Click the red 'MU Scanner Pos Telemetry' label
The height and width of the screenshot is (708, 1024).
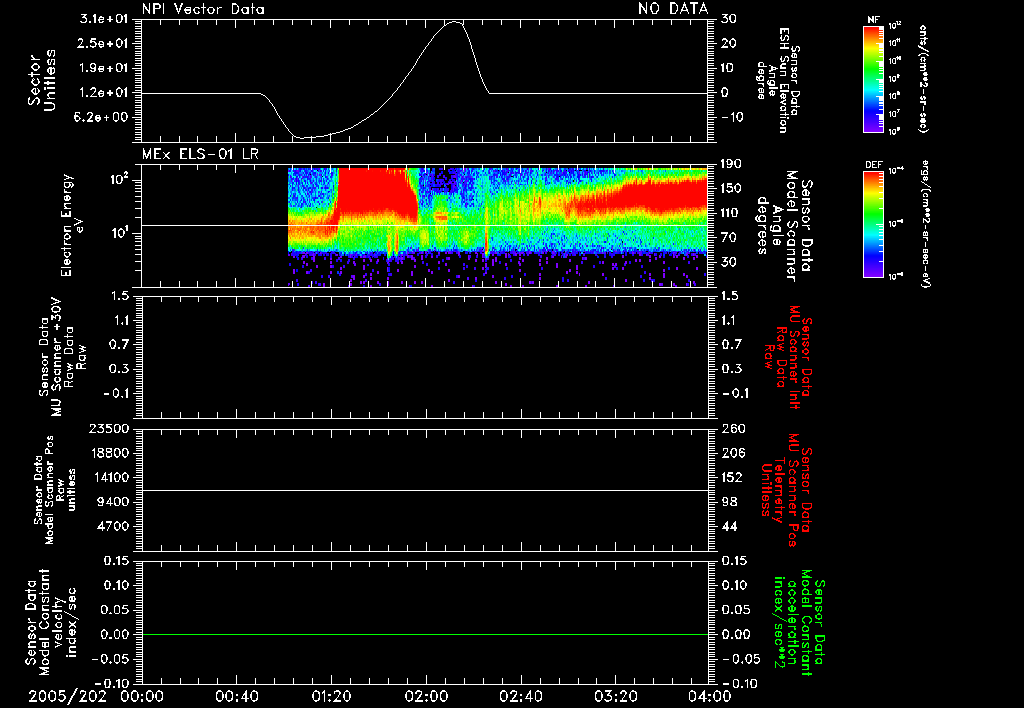pos(786,491)
